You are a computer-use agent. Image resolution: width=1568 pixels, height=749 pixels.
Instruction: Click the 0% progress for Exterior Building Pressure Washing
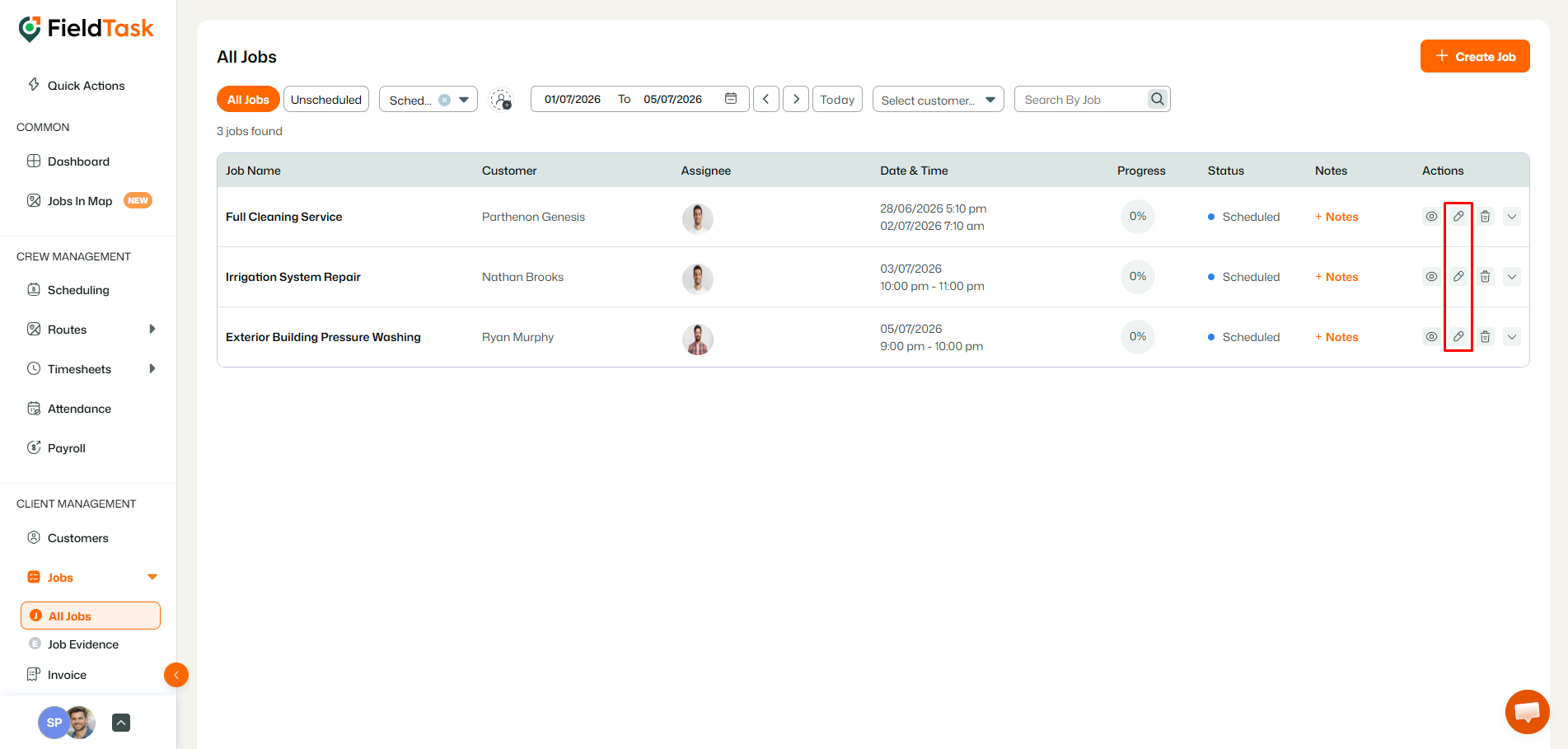(1138, 337)
